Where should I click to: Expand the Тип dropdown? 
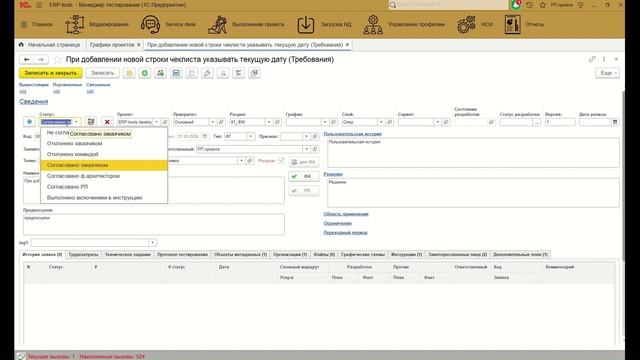[x=251, y=136]
